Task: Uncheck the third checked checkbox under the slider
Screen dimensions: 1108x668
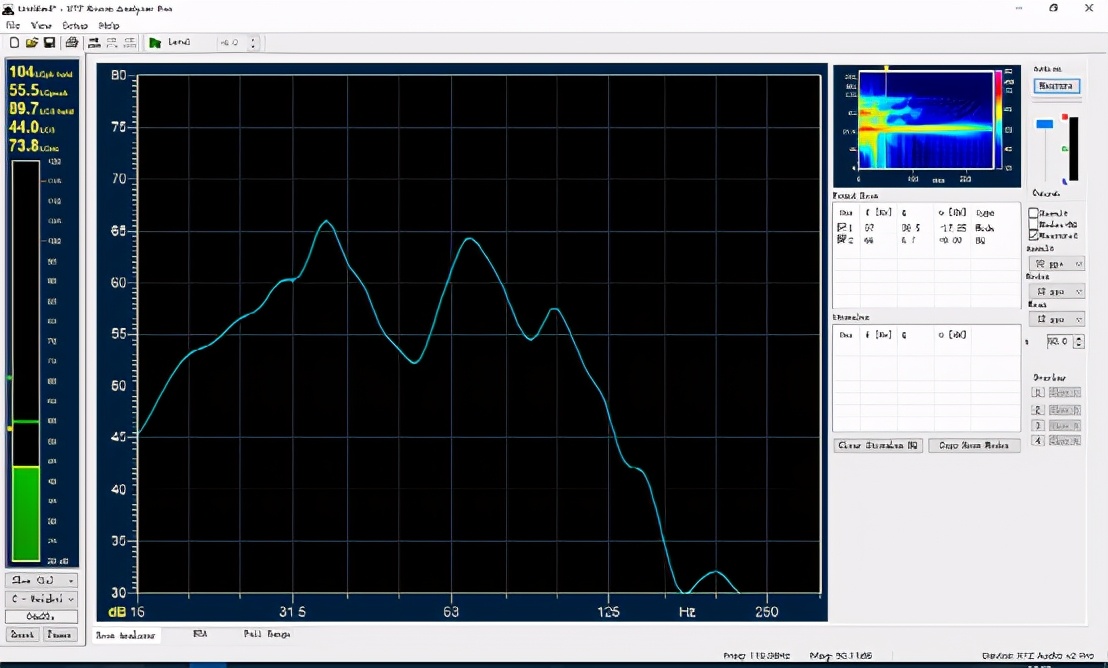Action: click(x=1033, y=235)
